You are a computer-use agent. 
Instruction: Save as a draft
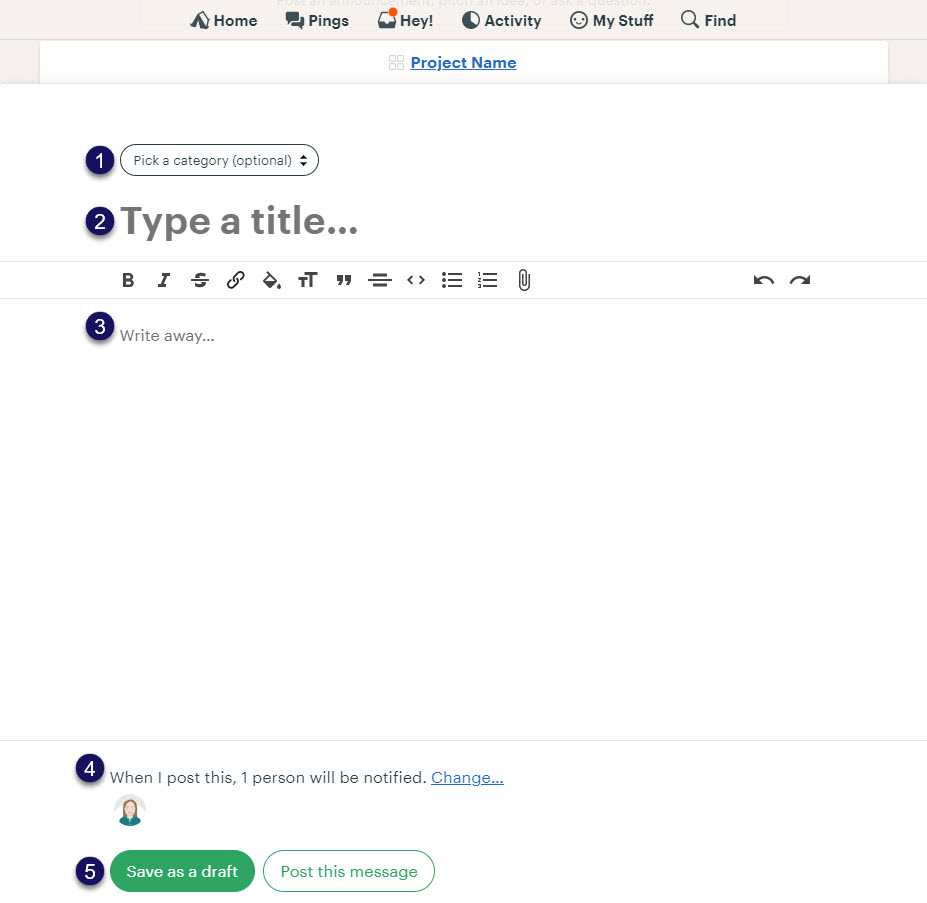pos(182,871)
